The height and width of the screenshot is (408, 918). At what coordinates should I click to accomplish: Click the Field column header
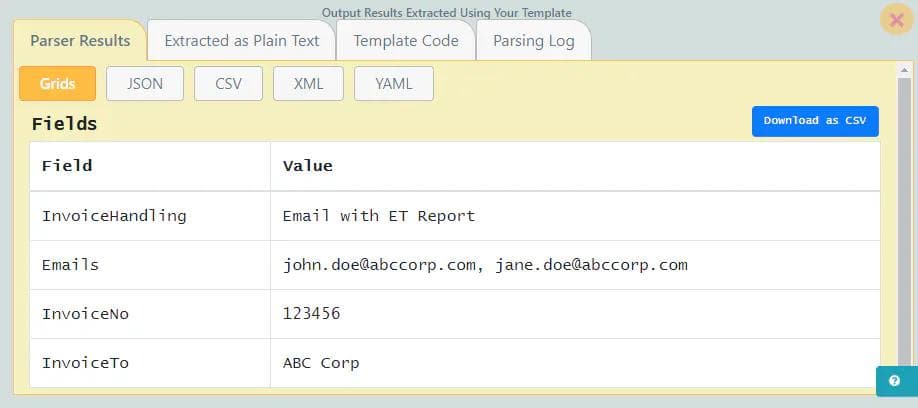(67, 166)
